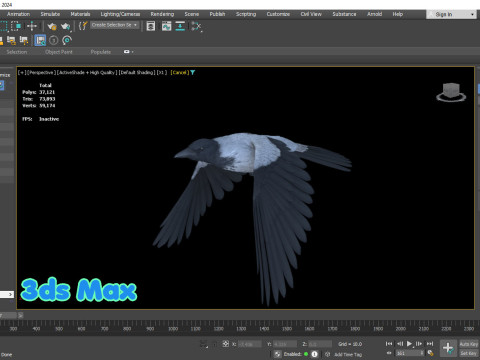This screenshot has height=360, width=480.
Task: Open the Help menu
Action: [398, 14]
